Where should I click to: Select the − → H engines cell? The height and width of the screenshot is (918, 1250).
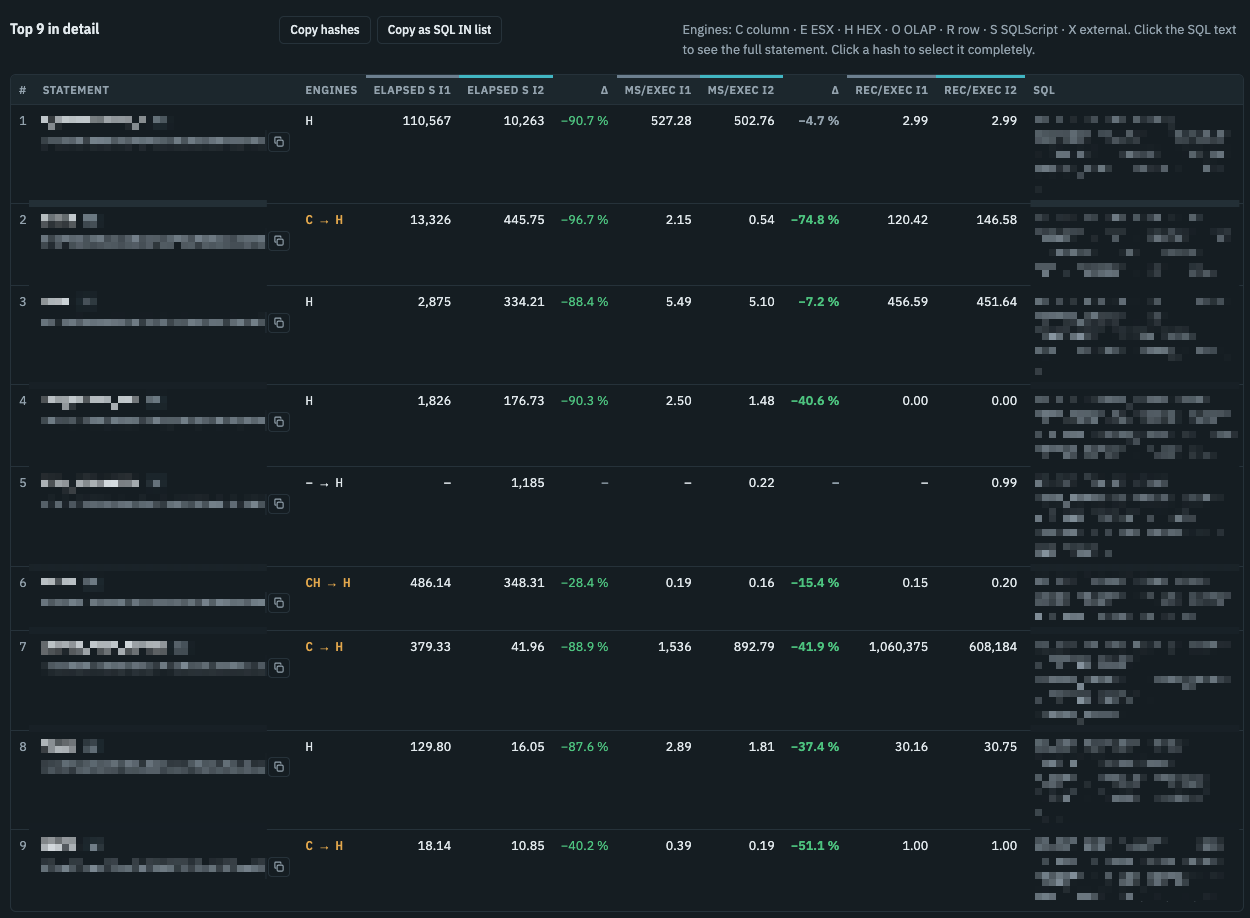pyautogui.click(x=324, y=483)
